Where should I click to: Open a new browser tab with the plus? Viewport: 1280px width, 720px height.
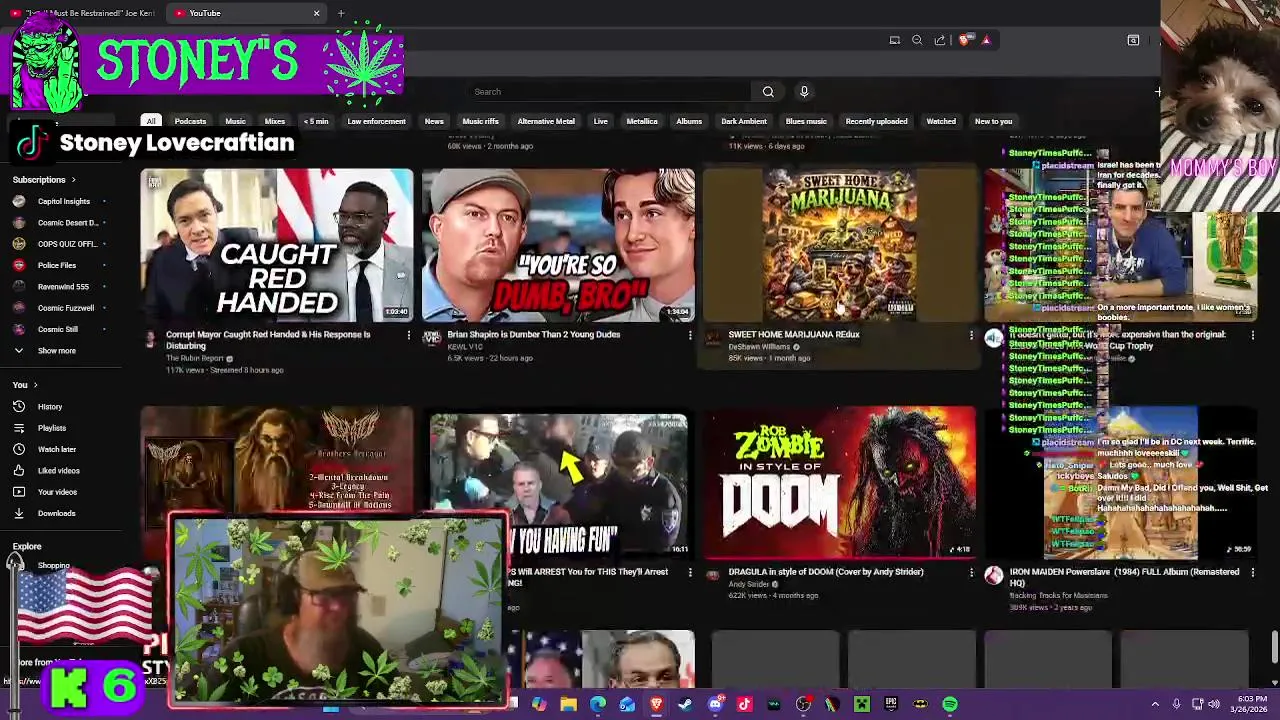(341, 13)
